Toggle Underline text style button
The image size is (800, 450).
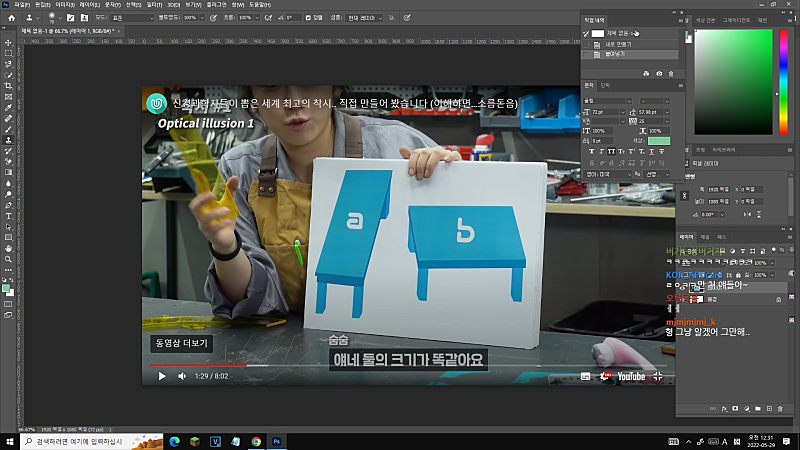click(652, 152)
